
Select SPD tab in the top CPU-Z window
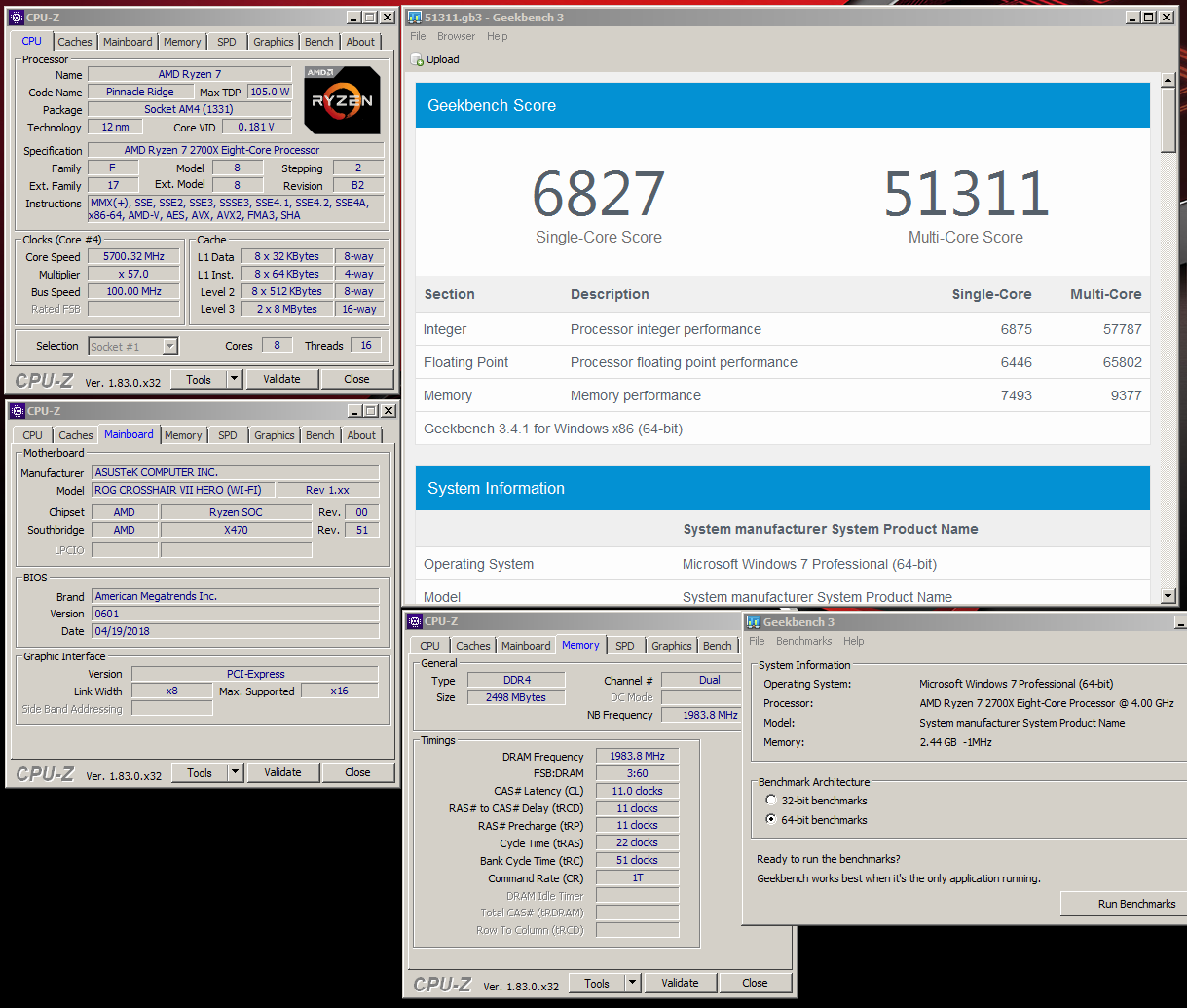coord(227,42)
